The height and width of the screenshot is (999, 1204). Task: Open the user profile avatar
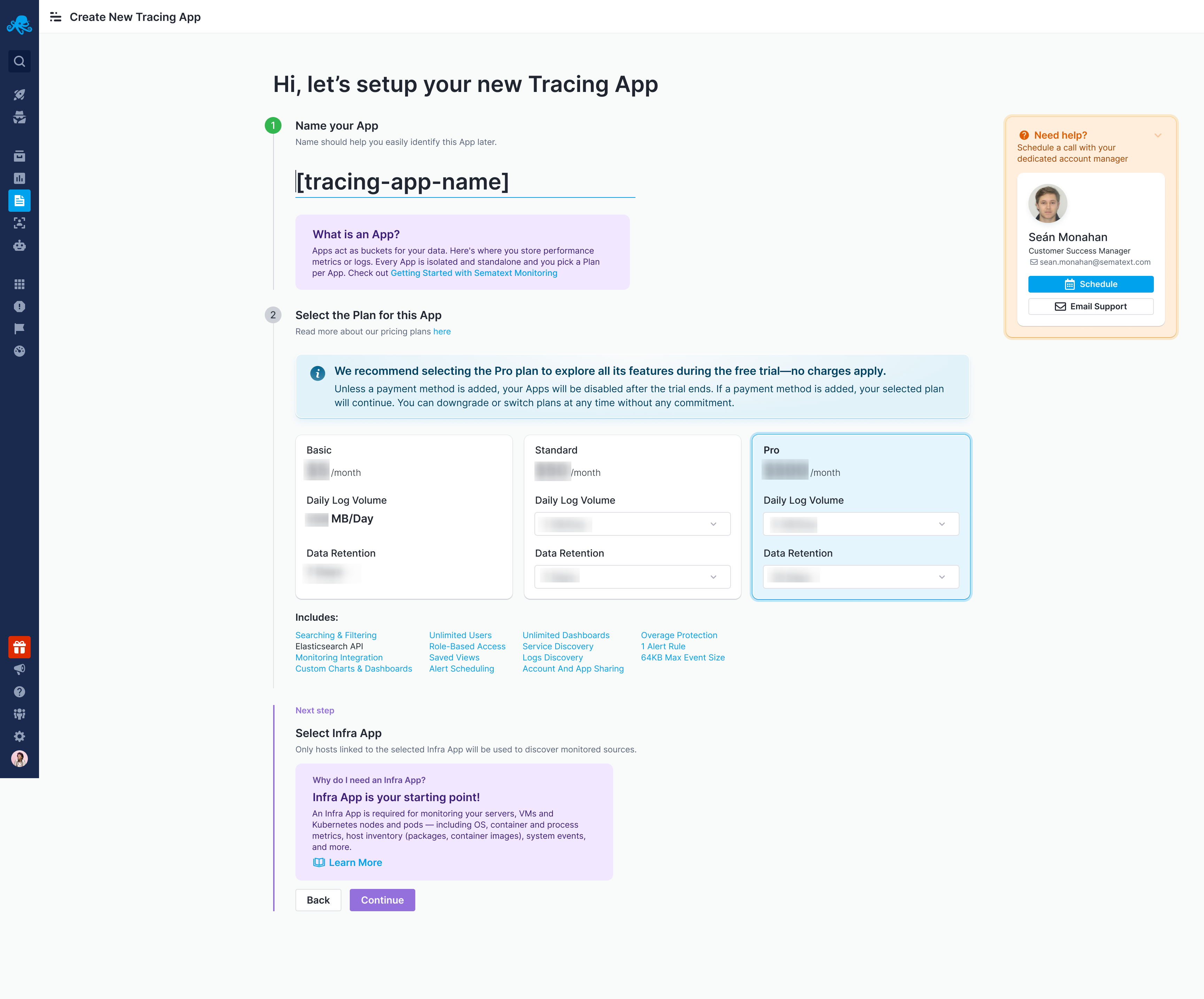[x=20, y=759]
